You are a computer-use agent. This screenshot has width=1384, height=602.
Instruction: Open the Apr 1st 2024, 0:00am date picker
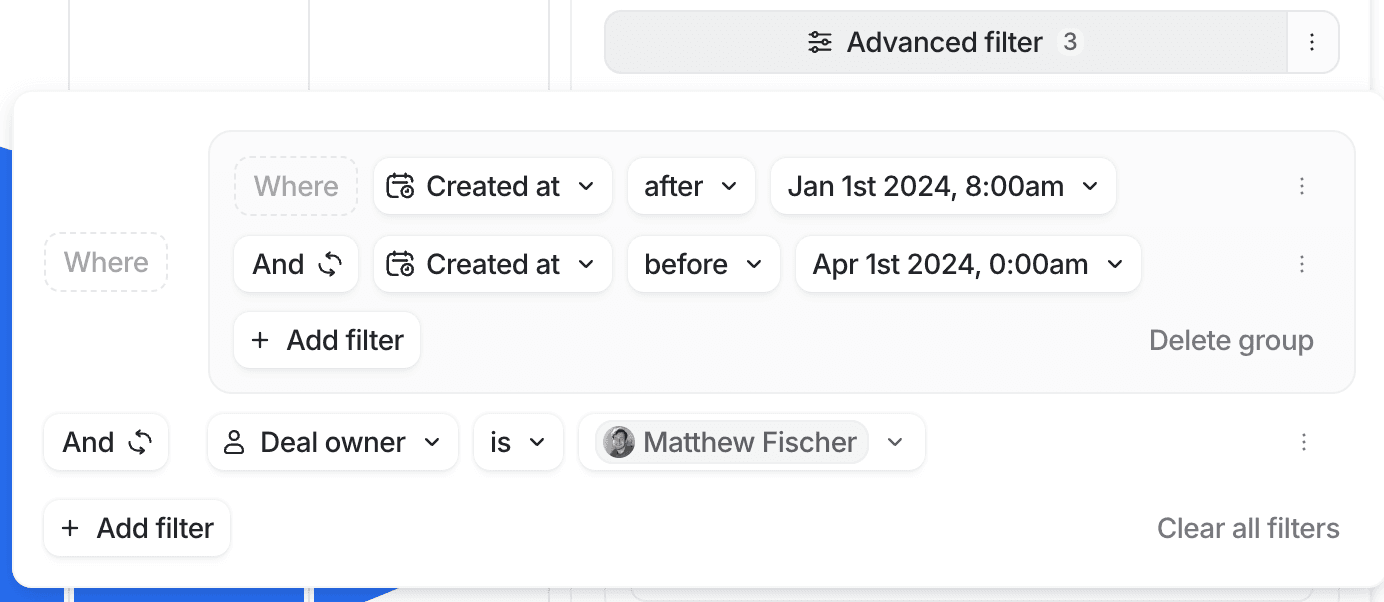(x=967, y=264)
